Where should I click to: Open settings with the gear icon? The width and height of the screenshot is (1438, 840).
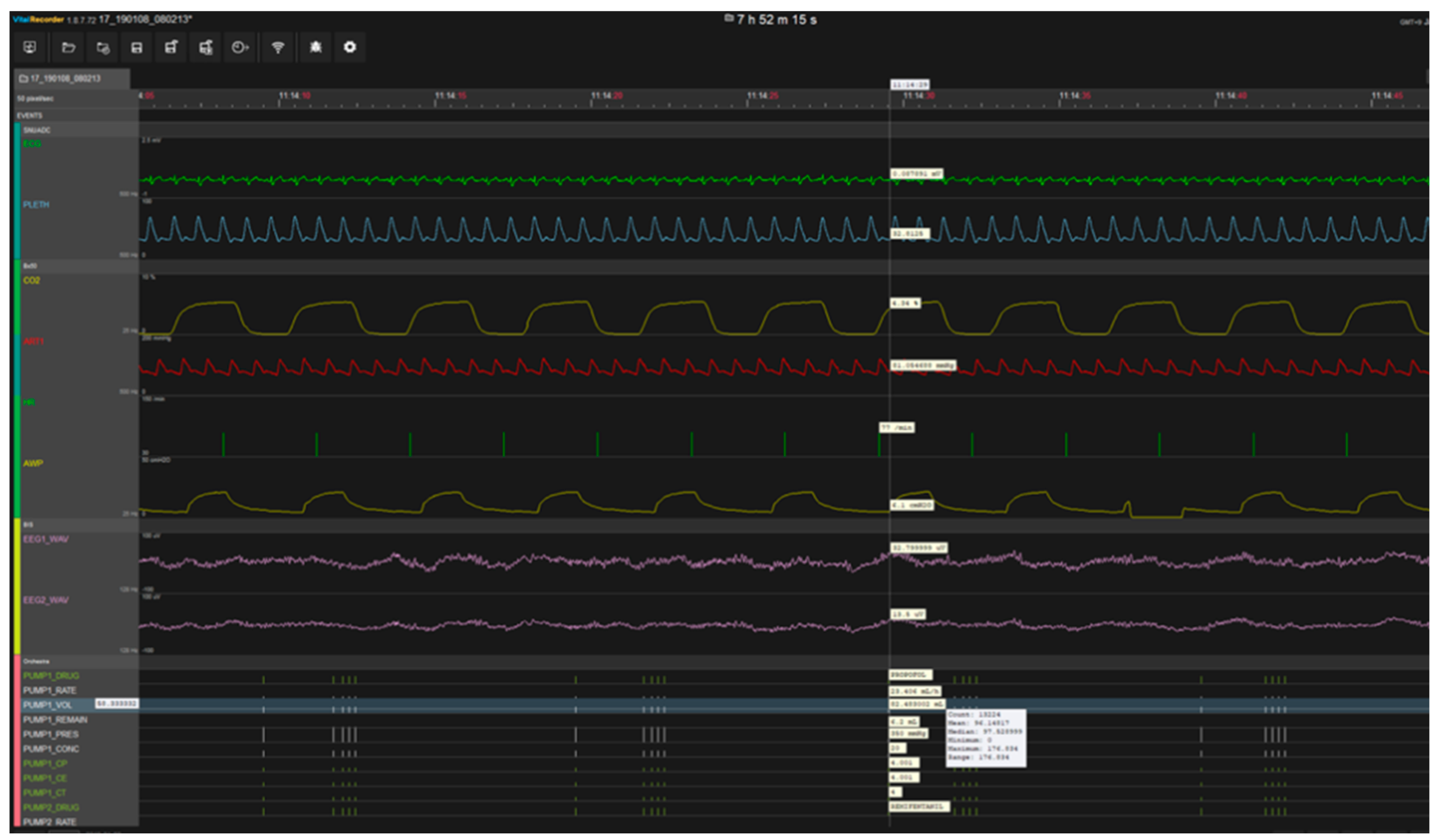click(x=350, y=47)
